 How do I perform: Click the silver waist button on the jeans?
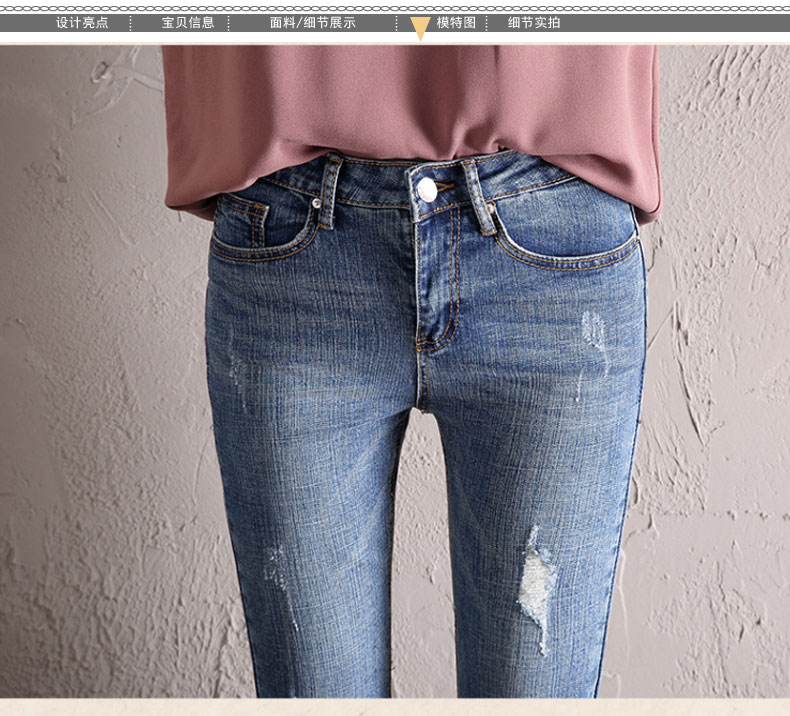[x=428, y=189]
